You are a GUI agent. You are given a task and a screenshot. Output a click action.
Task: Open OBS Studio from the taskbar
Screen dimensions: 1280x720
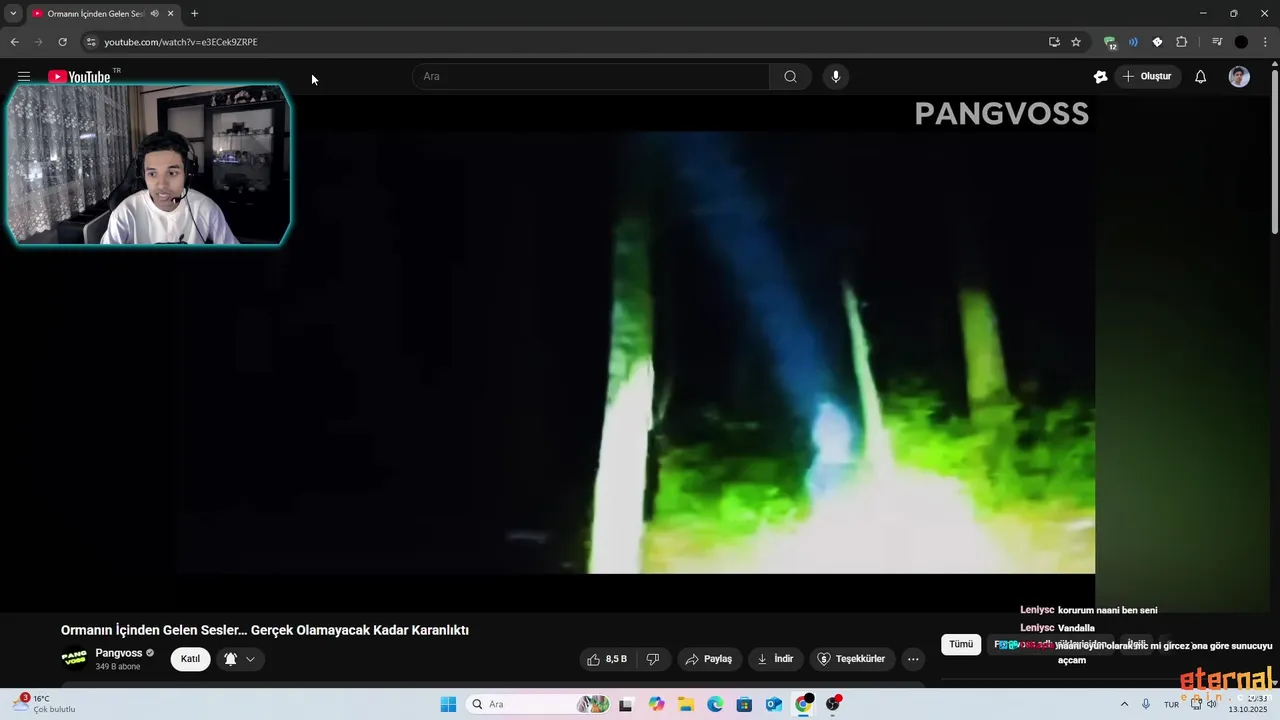pyautogui.click(x=833, y=704)
